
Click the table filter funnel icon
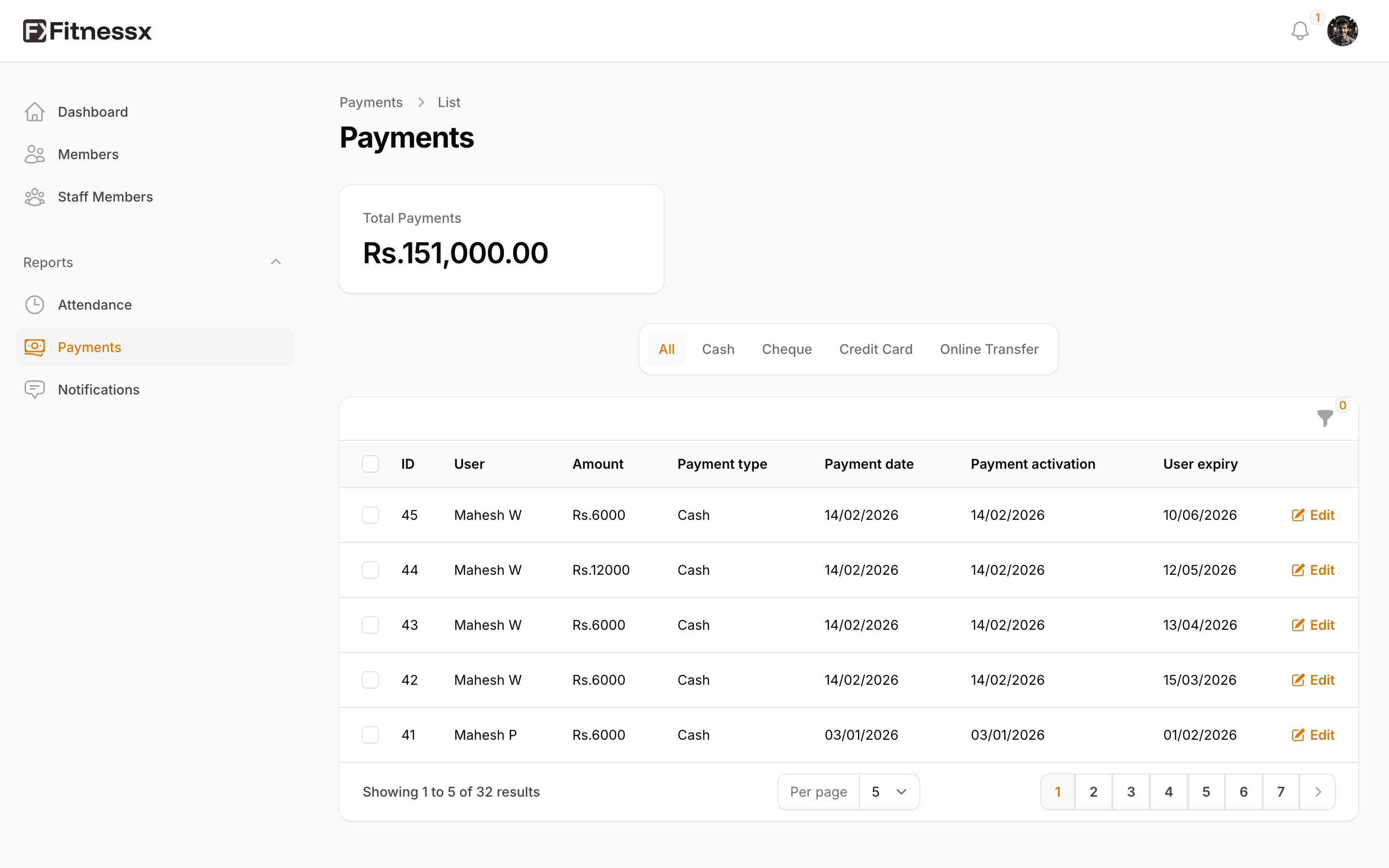coord(1325,418)
